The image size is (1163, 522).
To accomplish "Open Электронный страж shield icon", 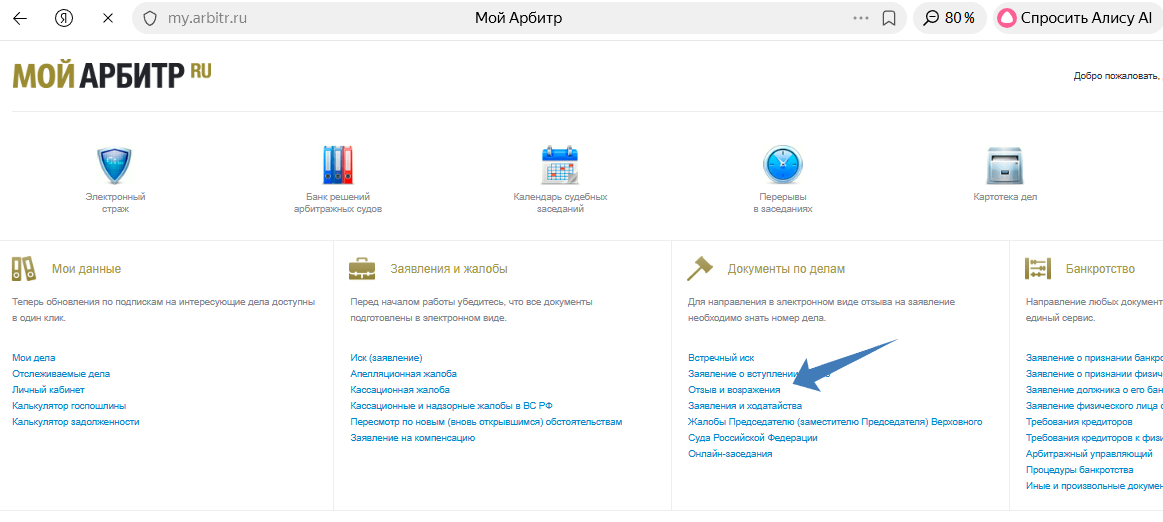I will (x=114, y=165).
